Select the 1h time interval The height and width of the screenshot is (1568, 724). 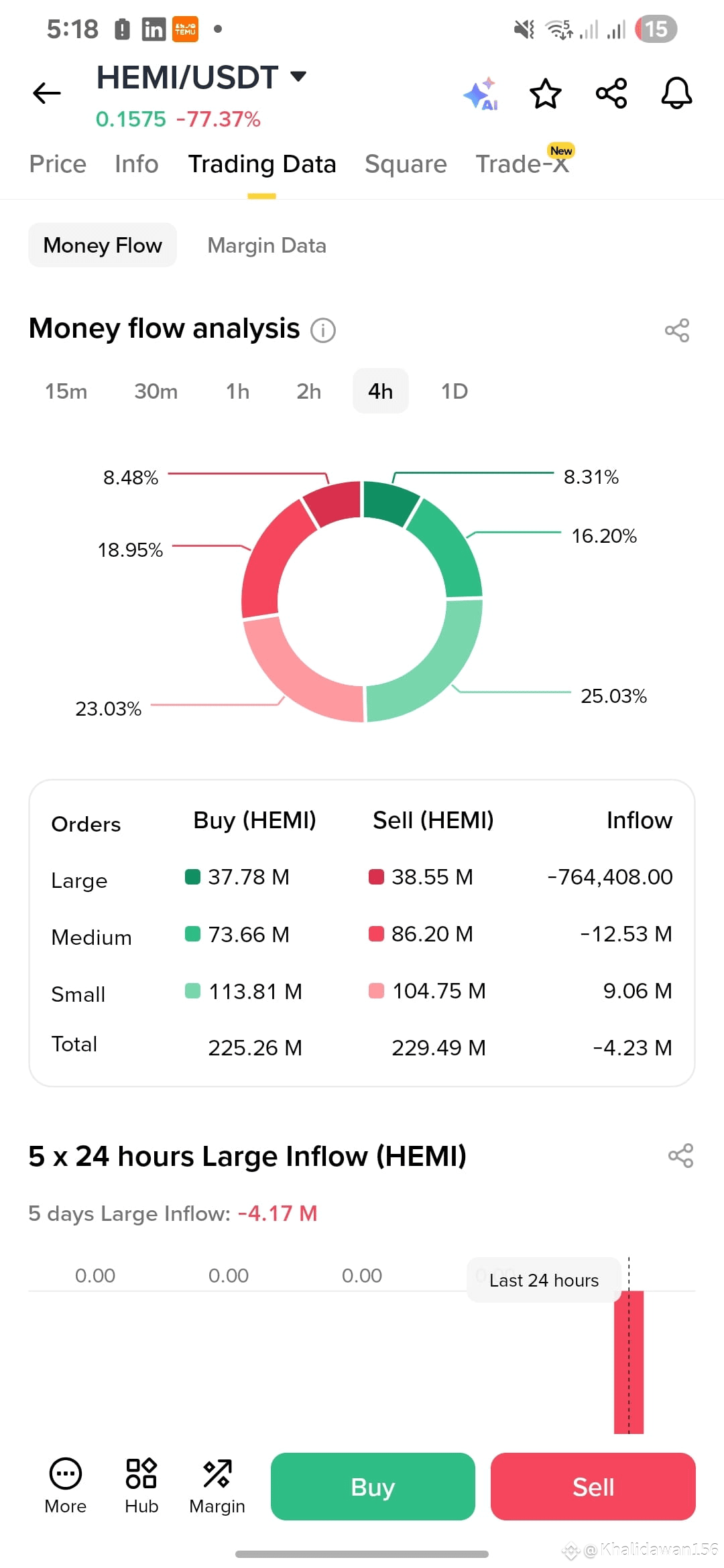click(238, 391)
